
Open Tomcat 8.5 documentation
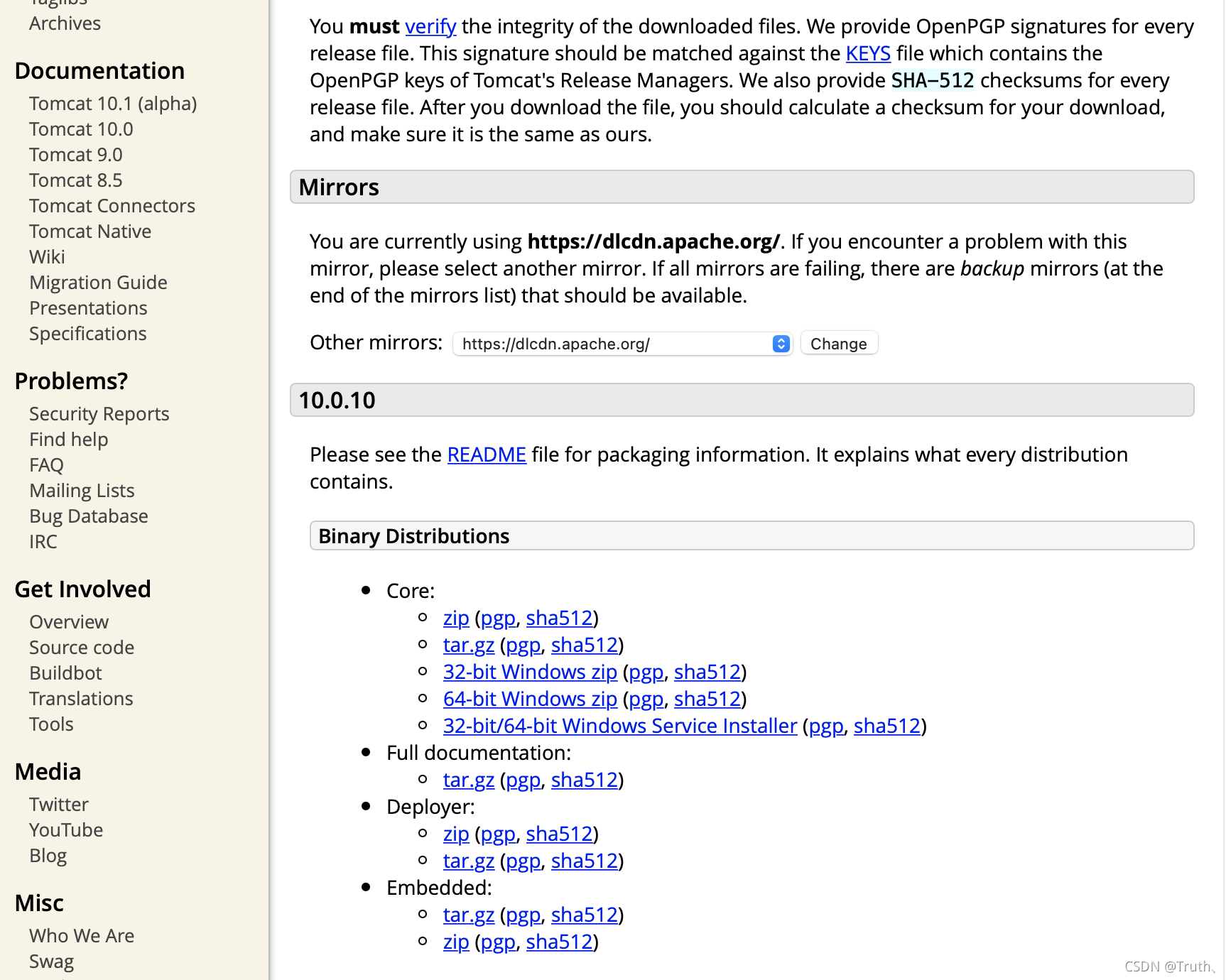pos(76,180)
